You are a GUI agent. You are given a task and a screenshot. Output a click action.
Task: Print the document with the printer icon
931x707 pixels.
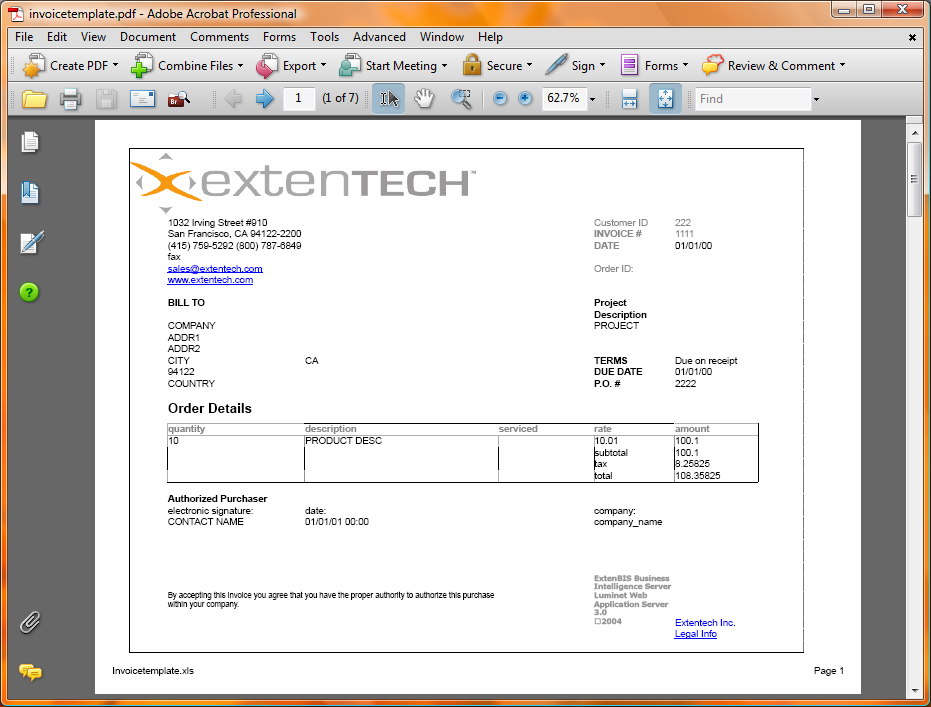click(70, 99)
